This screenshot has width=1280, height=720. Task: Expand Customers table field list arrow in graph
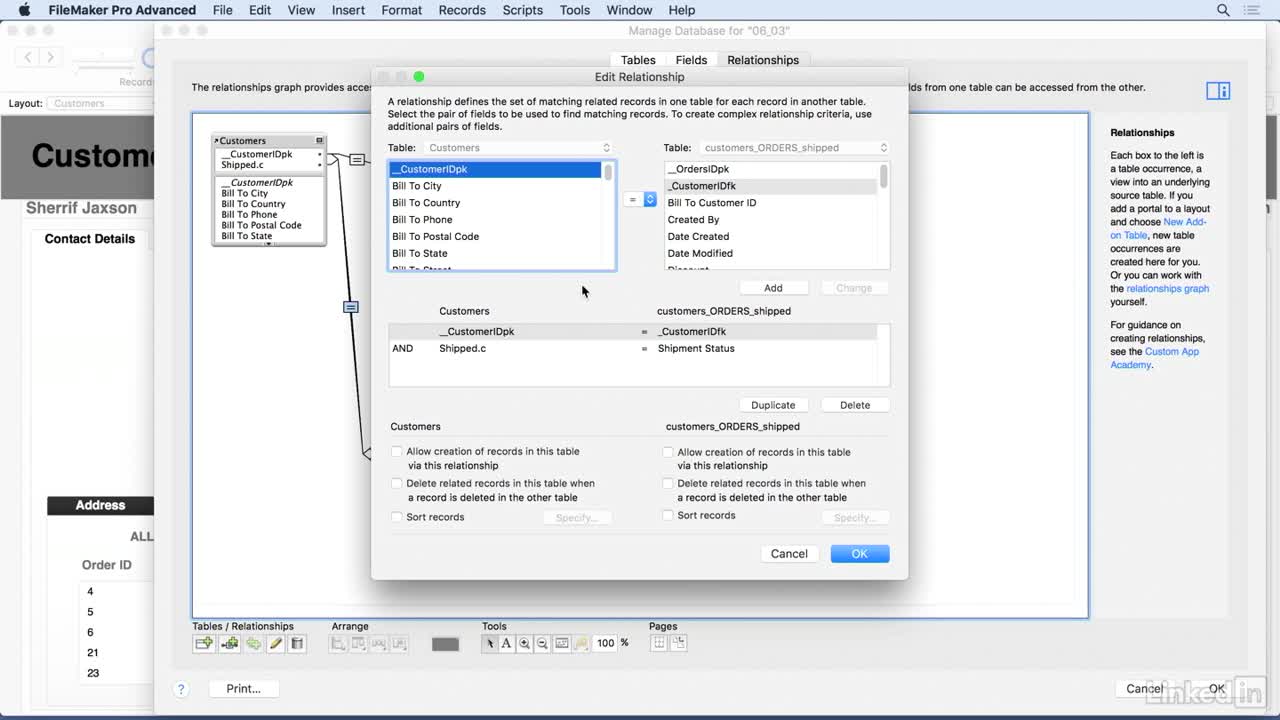[268, 243]
